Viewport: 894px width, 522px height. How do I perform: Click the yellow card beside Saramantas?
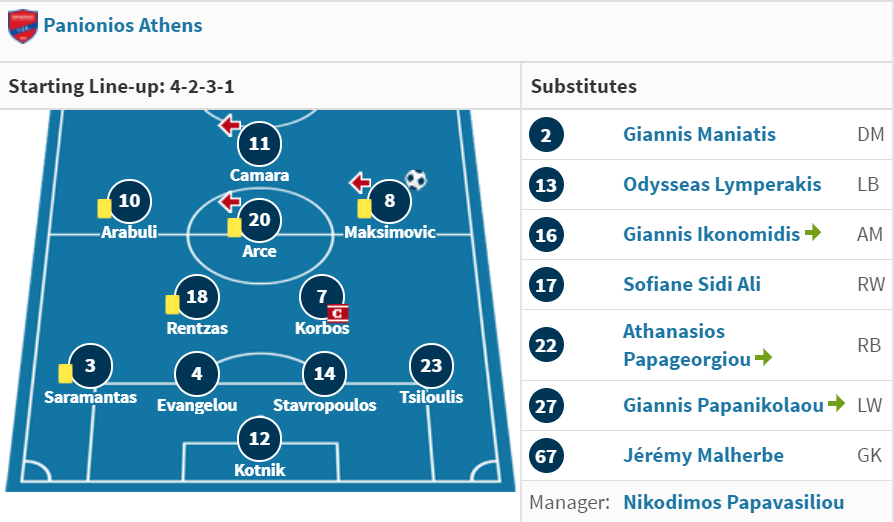click(x=66, y=374)
